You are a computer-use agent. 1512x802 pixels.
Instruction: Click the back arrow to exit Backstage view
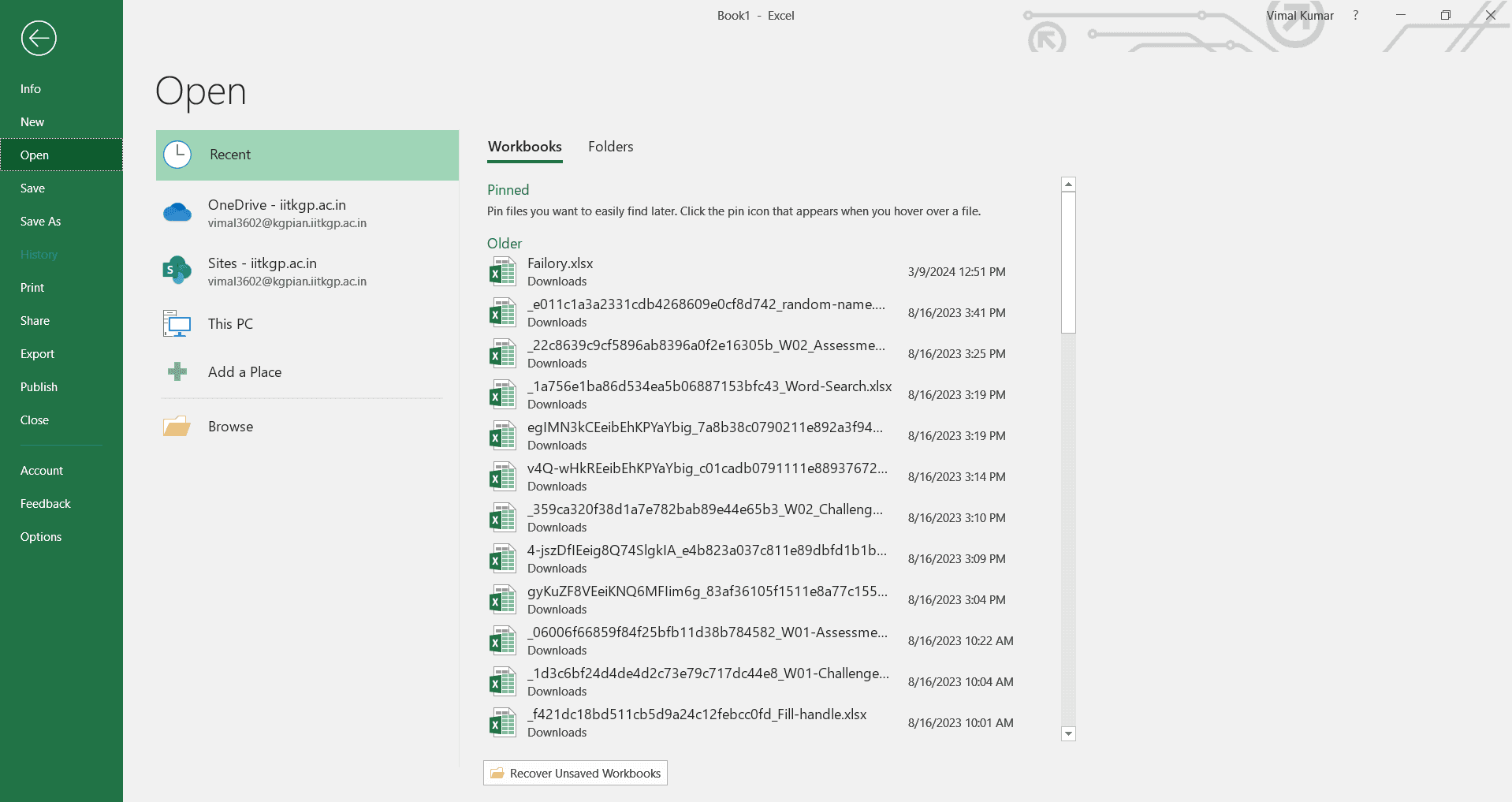click(37, 38)
